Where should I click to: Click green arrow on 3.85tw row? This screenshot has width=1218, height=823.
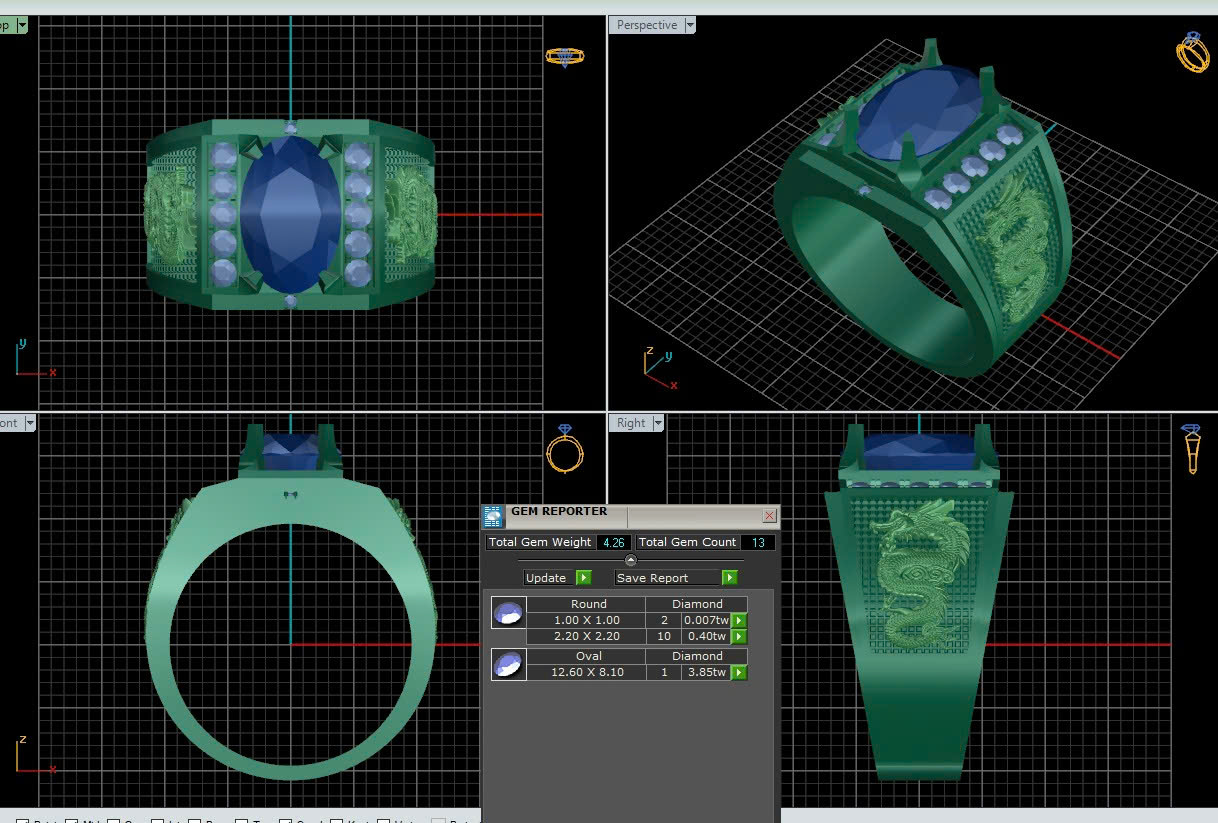pos(739,672)
